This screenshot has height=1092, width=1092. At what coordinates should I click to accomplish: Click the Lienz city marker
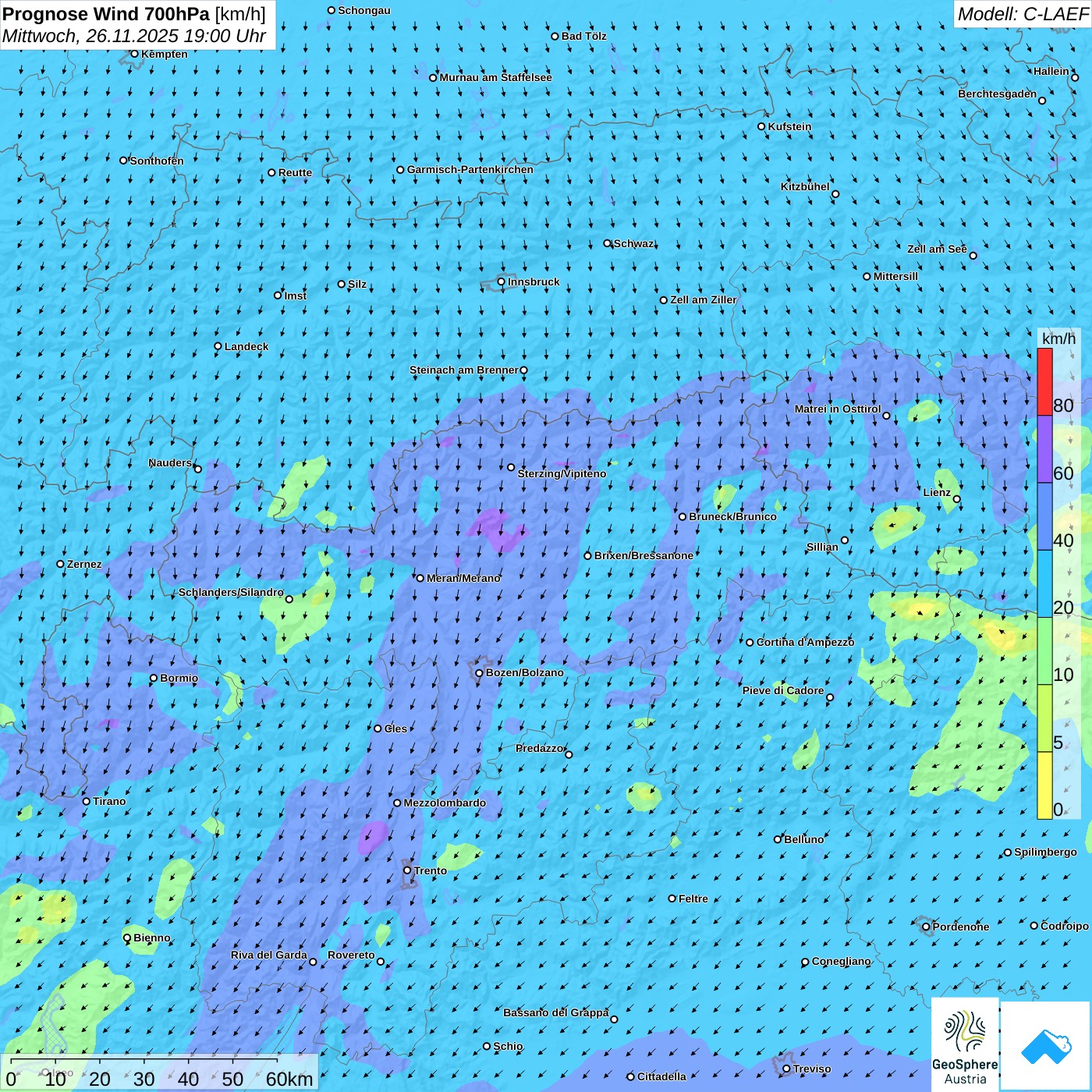coord(957,499)
